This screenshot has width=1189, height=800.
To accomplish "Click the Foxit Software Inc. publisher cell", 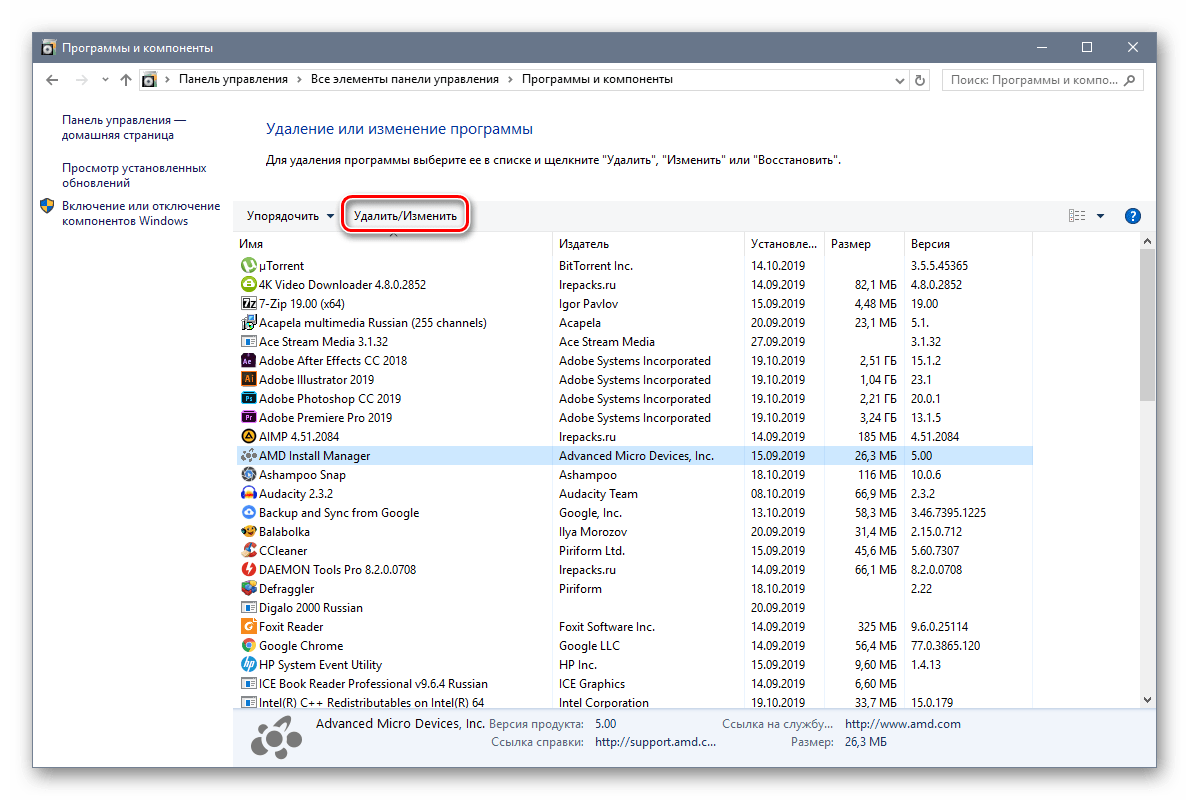I will pos(607,626).
